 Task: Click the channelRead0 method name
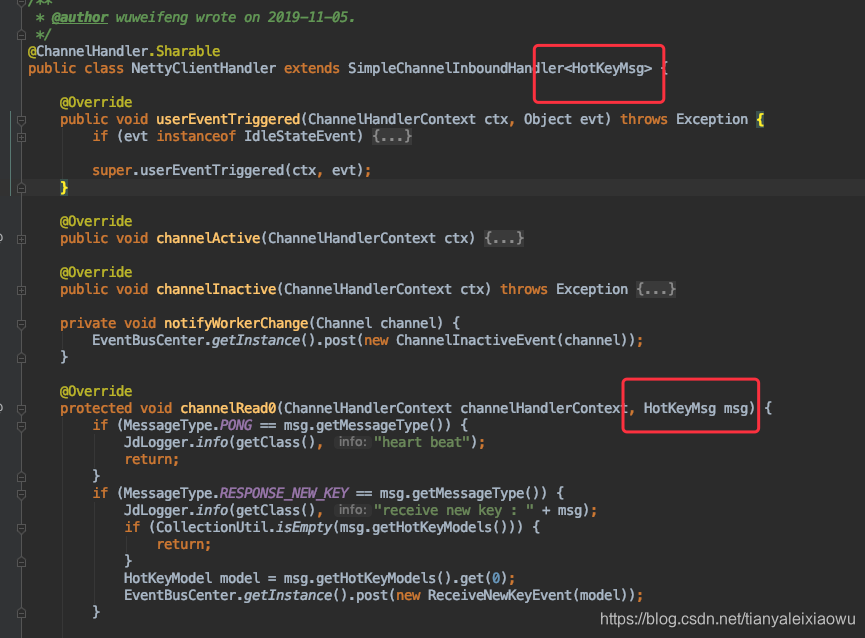[x=228, y=408]
